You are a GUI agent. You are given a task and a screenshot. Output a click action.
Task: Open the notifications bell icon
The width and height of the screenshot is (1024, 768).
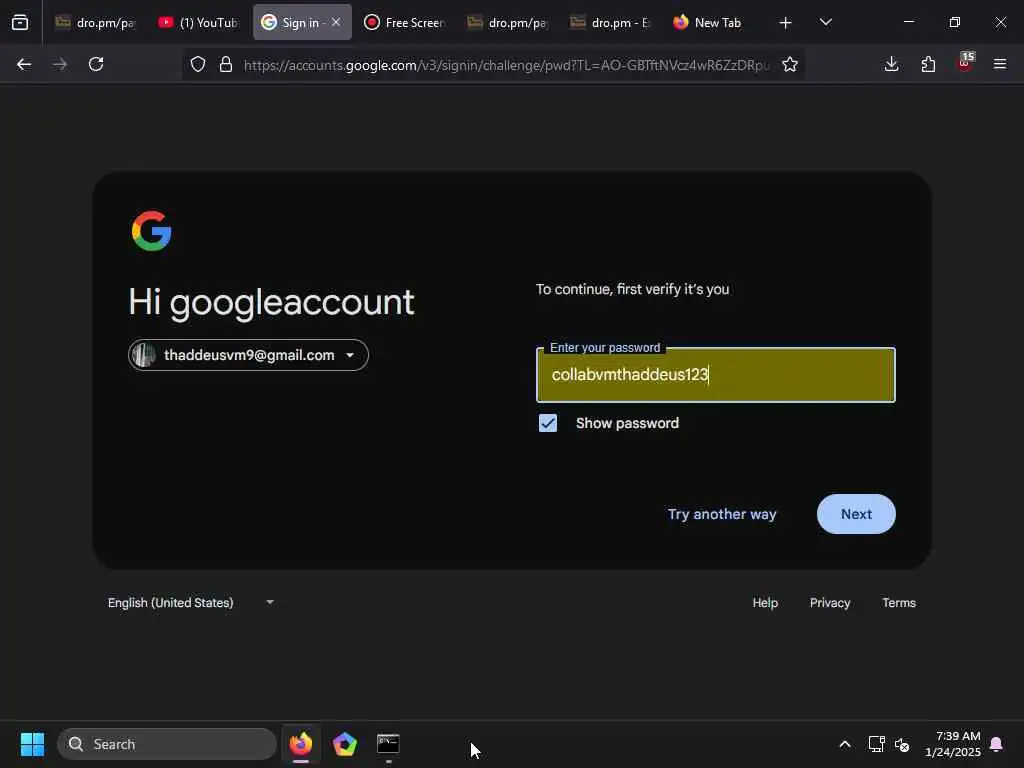pyautogui.click(x=997, y=744)
